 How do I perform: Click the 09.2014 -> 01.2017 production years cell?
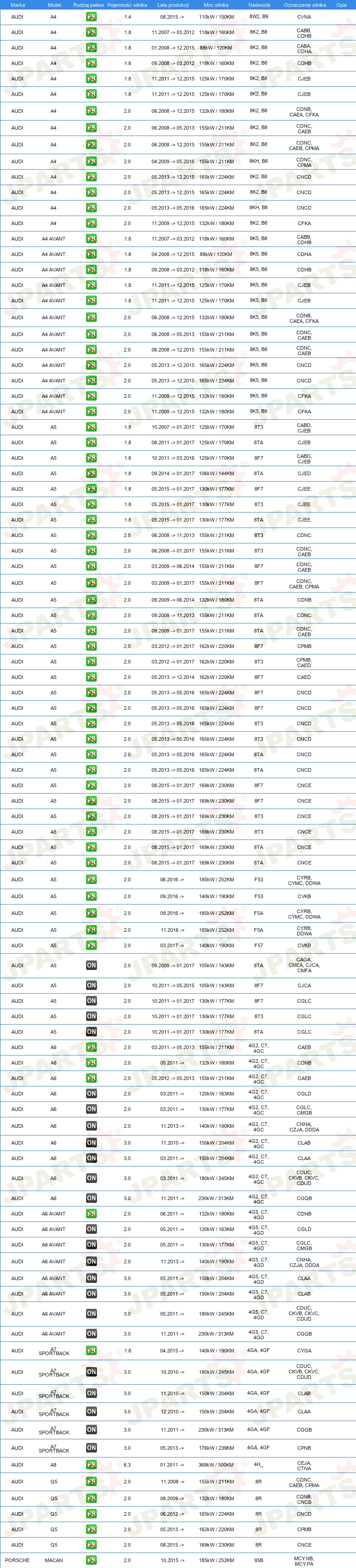coord(173,473)
